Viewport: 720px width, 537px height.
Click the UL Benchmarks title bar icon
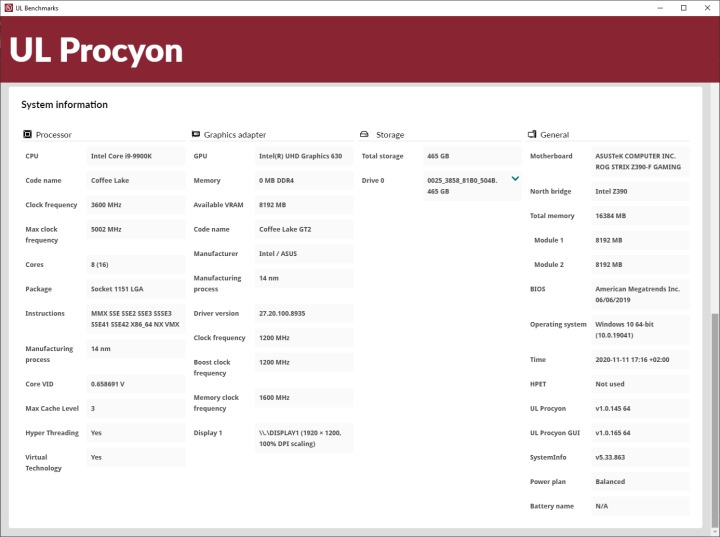tap(8, 8)
